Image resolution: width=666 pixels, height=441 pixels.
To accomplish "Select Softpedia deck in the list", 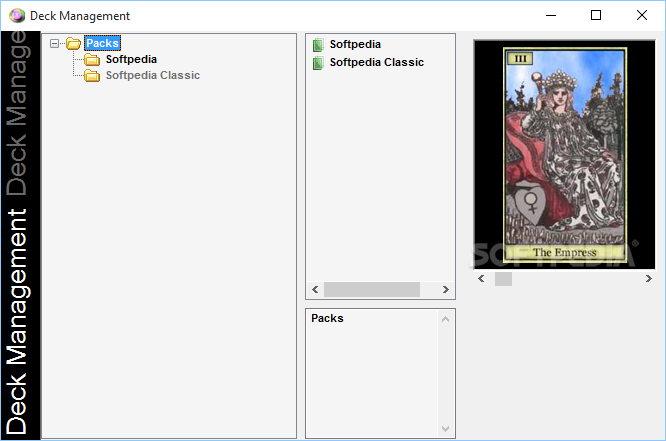I will (355, 44).
